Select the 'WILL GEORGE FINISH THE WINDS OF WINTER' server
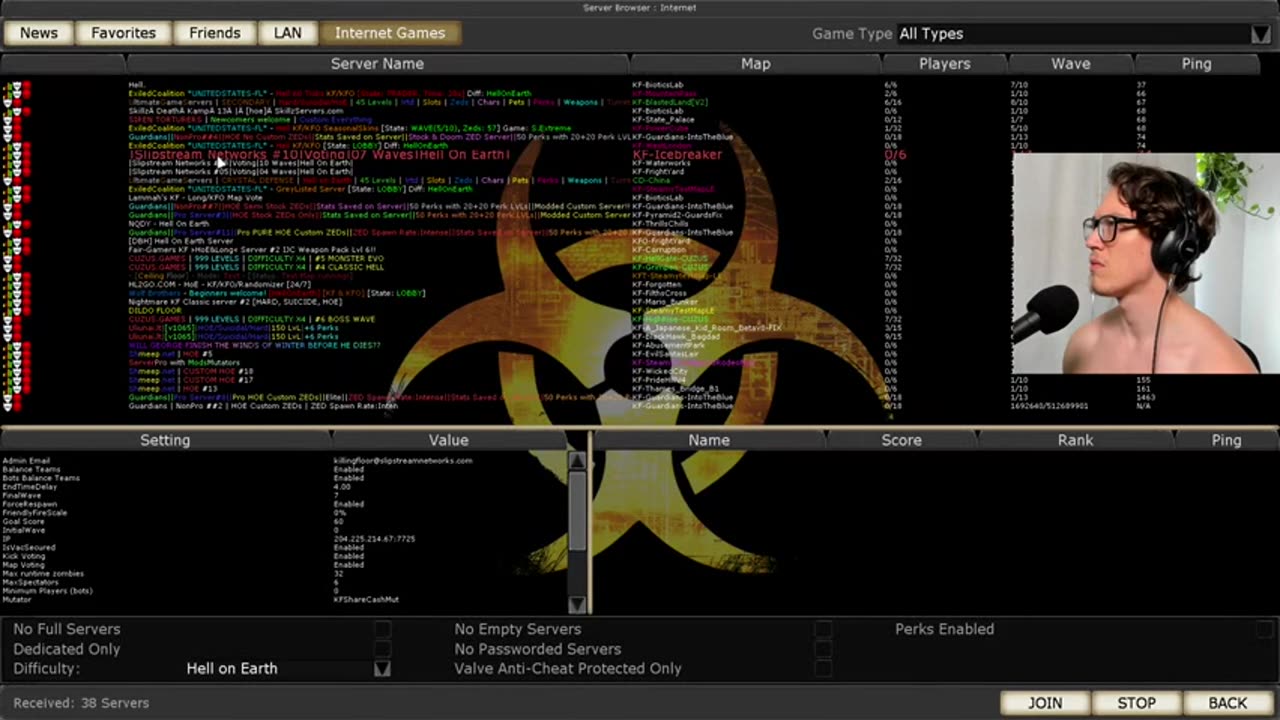The width and height of the screenshot is (1280, 720). coord(254,345)
